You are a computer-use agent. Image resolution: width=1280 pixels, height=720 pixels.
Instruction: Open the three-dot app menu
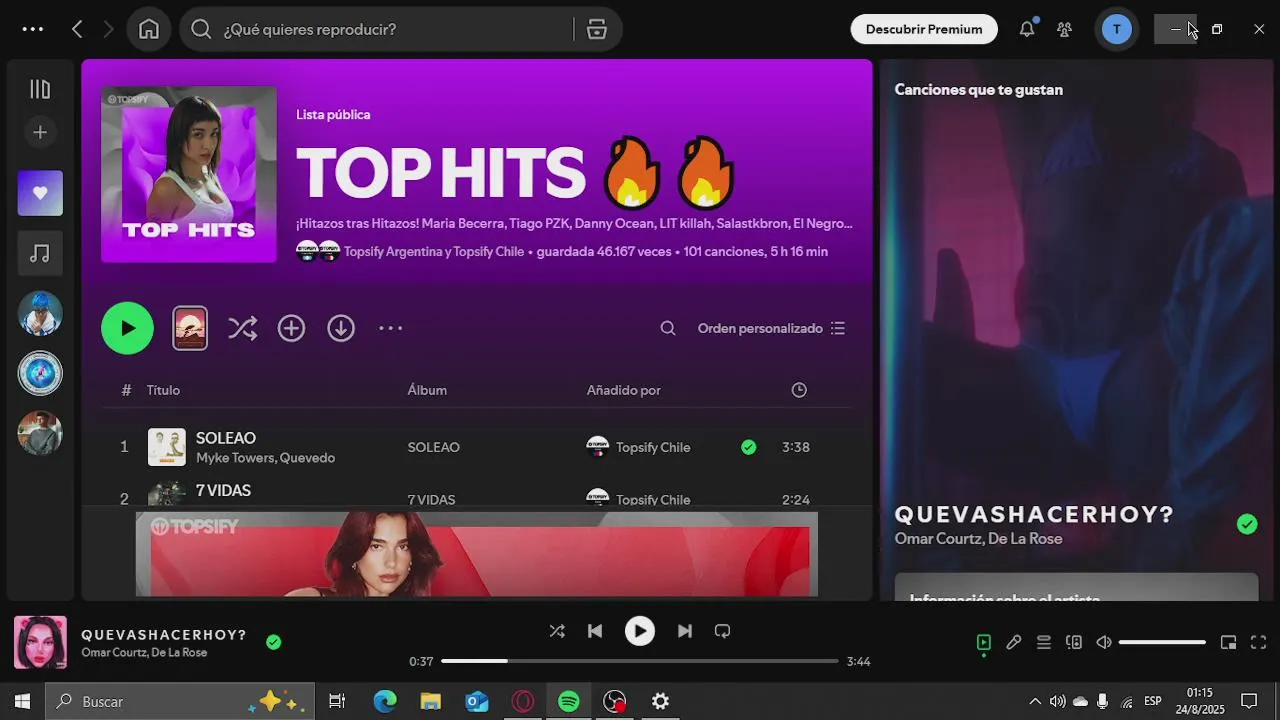point(33,29)
